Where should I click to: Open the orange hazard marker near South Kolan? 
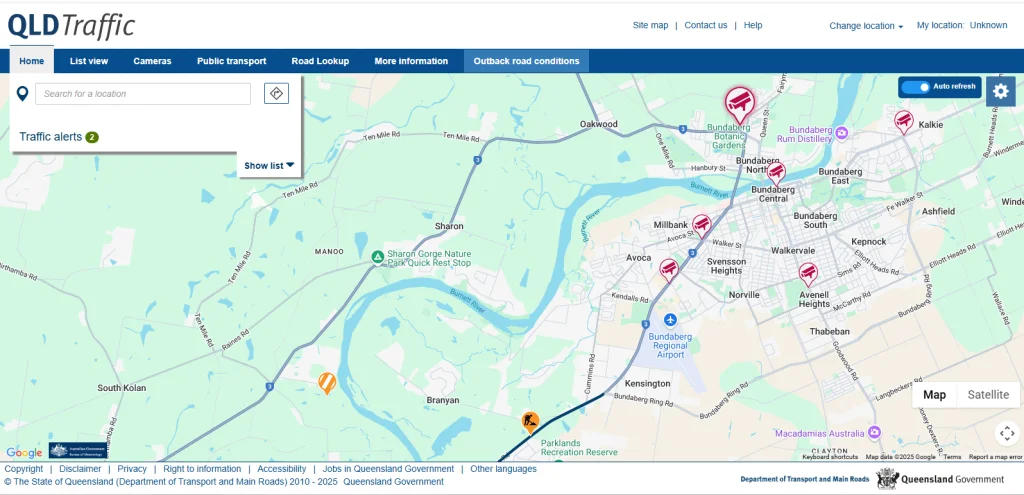click(327, 382)
